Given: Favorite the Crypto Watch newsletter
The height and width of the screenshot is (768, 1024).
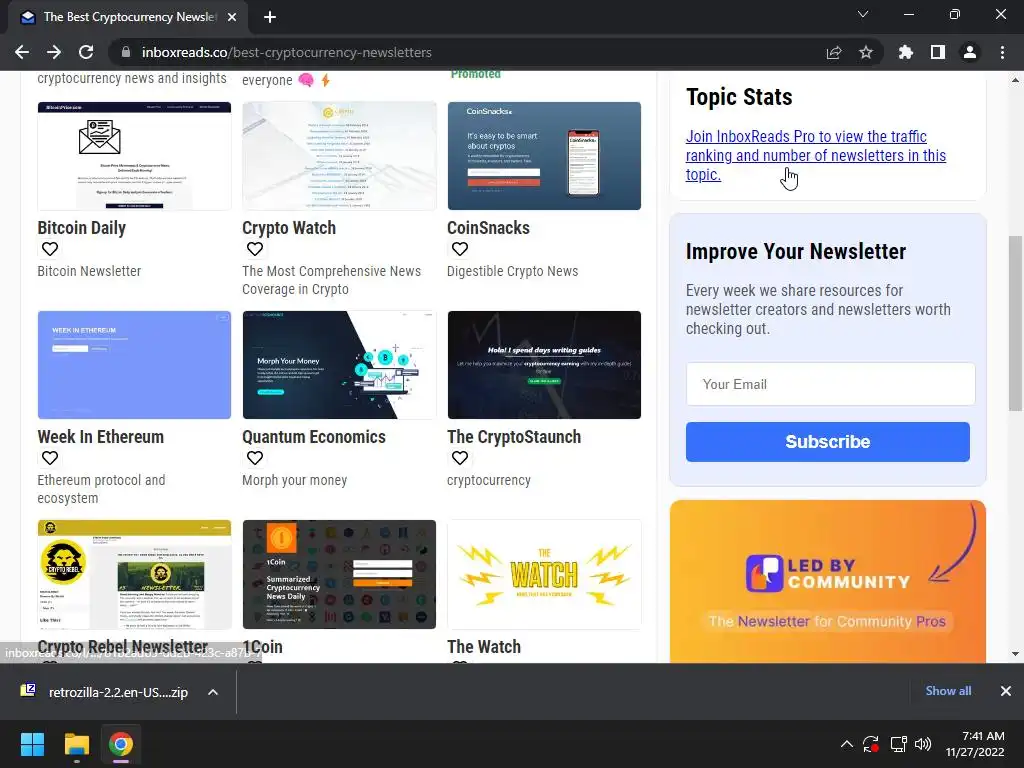Looking at the screenshot, I should 255,249.
